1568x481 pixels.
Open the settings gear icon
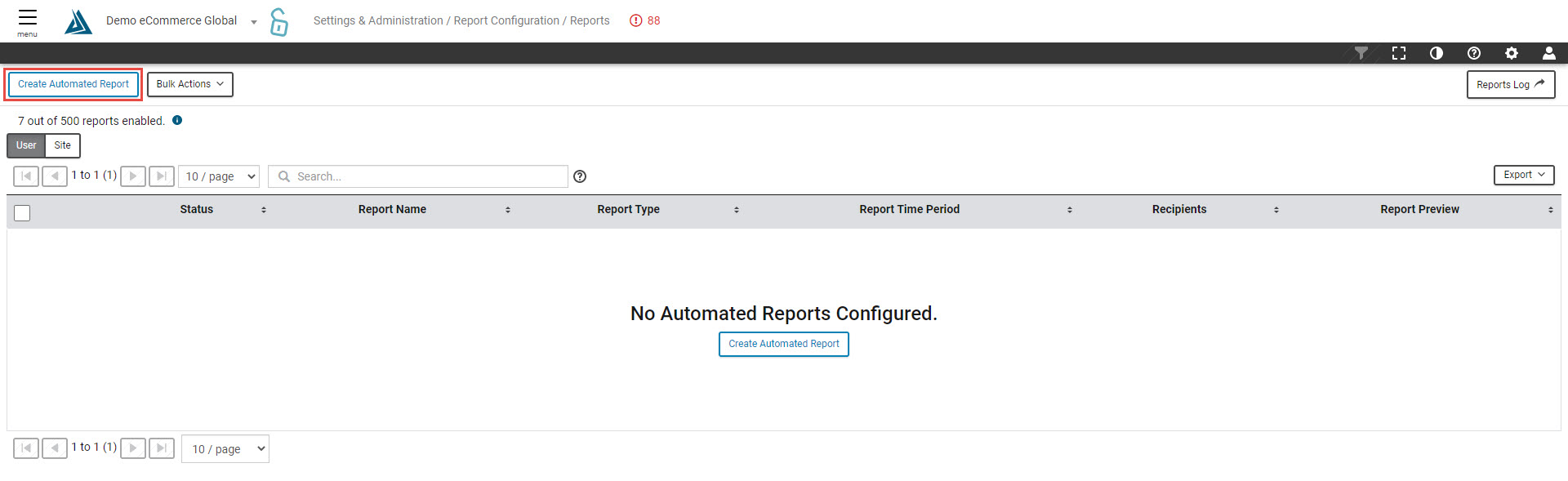1512,53
